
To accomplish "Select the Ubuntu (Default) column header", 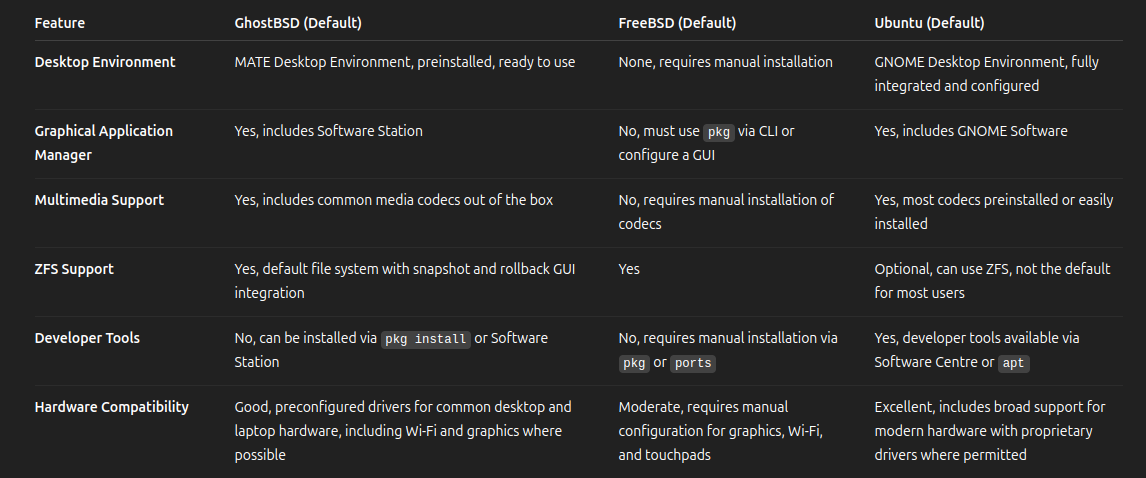I will pyautogui.click(x=929, y=23).
